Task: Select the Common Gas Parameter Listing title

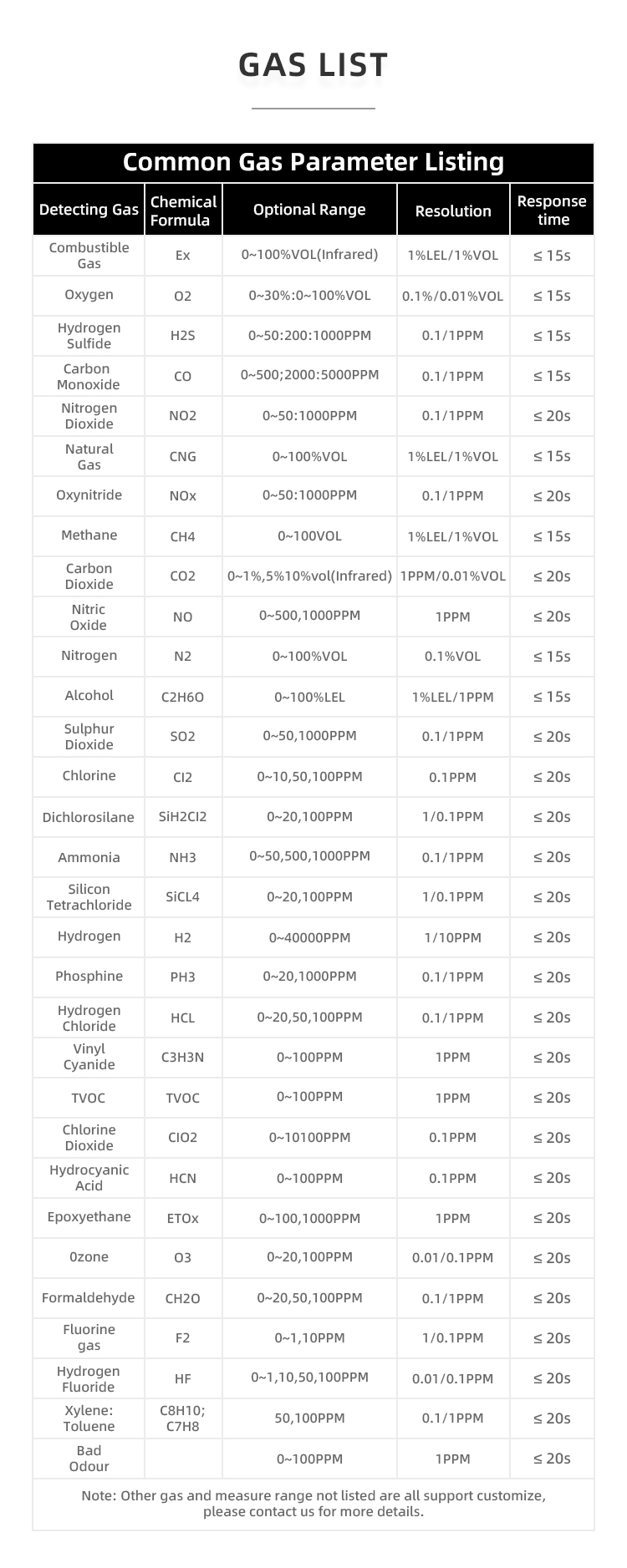Action: tap(313, 162)
